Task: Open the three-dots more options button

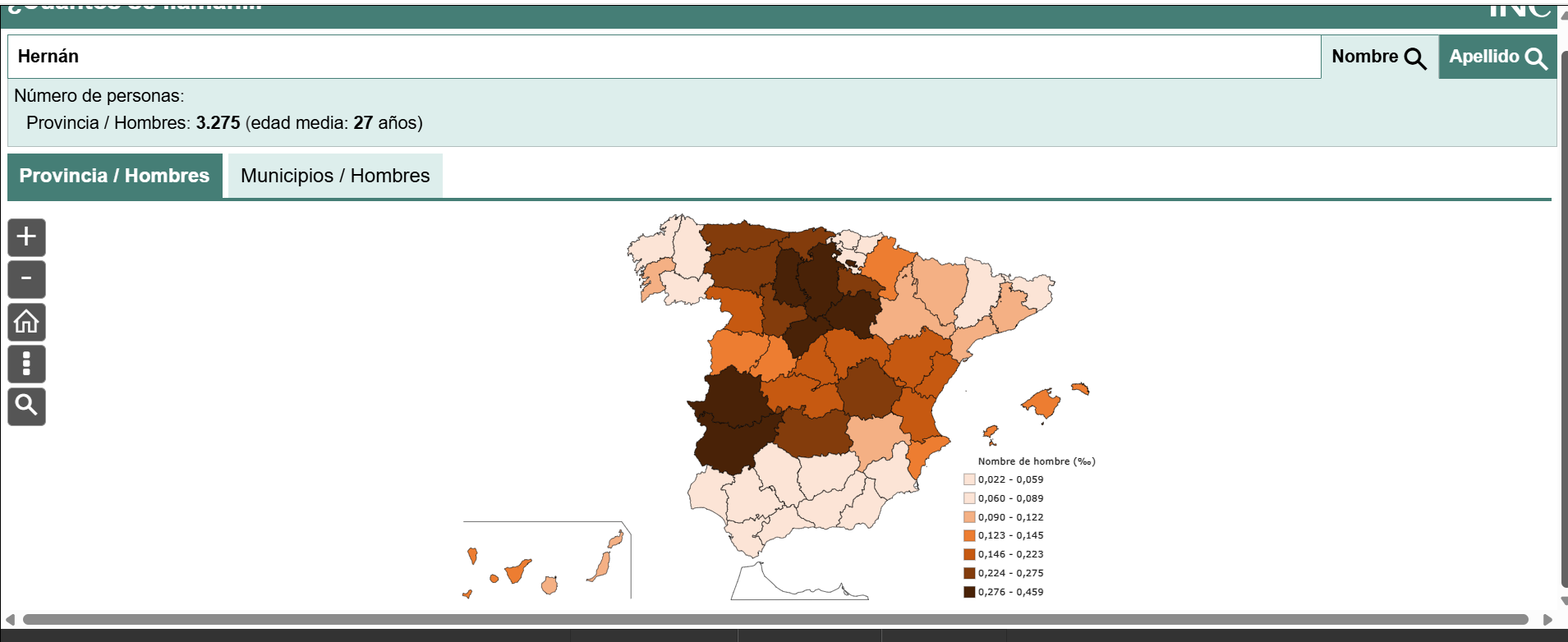Action: tap(26, 364)
